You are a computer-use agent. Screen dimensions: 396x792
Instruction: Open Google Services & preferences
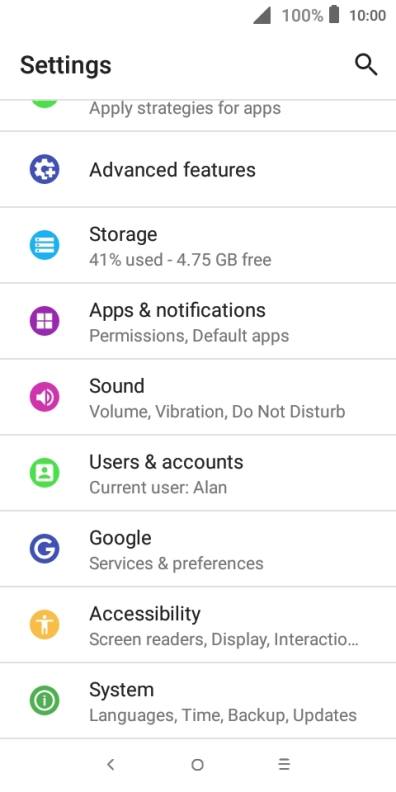[198, 549]
